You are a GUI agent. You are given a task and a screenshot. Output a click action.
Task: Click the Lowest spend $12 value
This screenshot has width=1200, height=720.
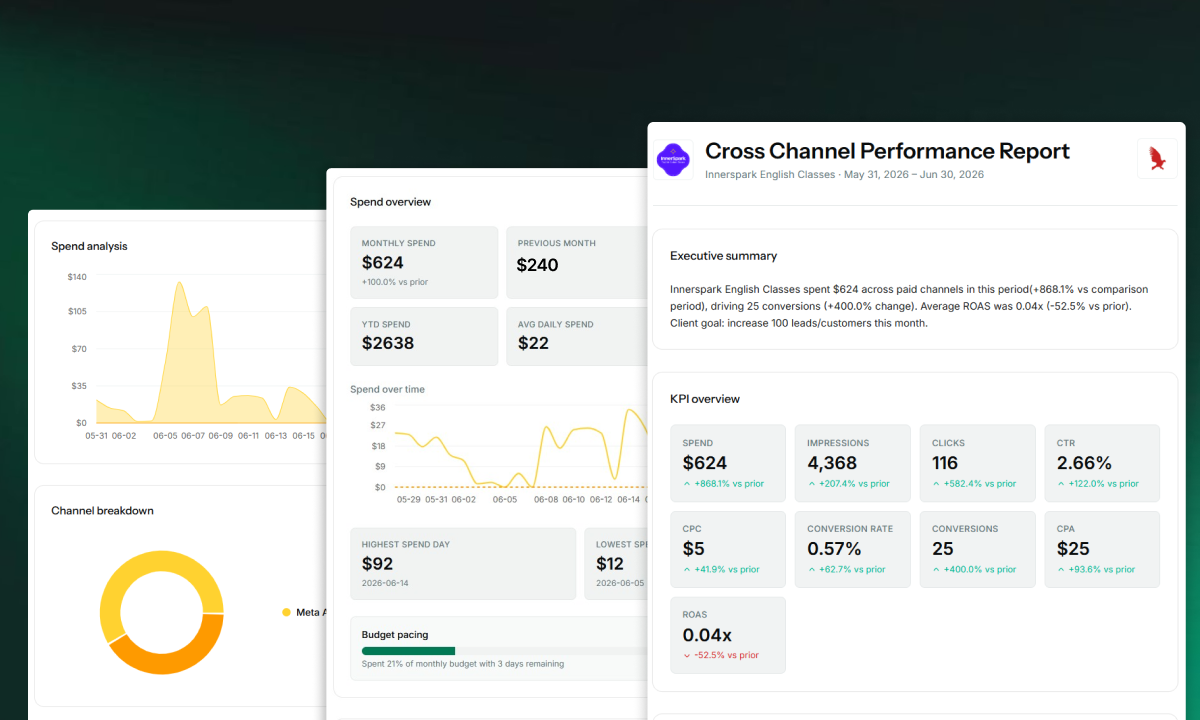coord(610,564)
